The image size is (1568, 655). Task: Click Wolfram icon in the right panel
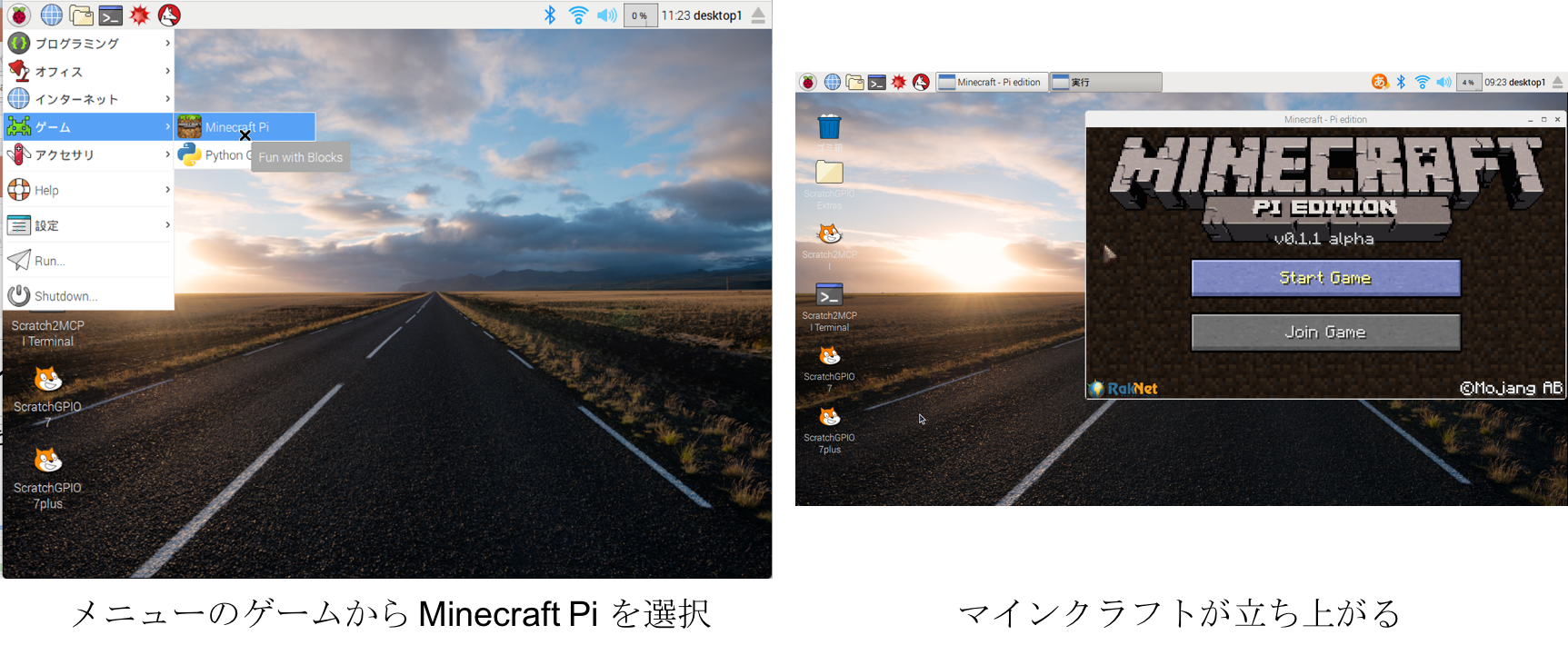pyautogui.click(x=921, y=82)
